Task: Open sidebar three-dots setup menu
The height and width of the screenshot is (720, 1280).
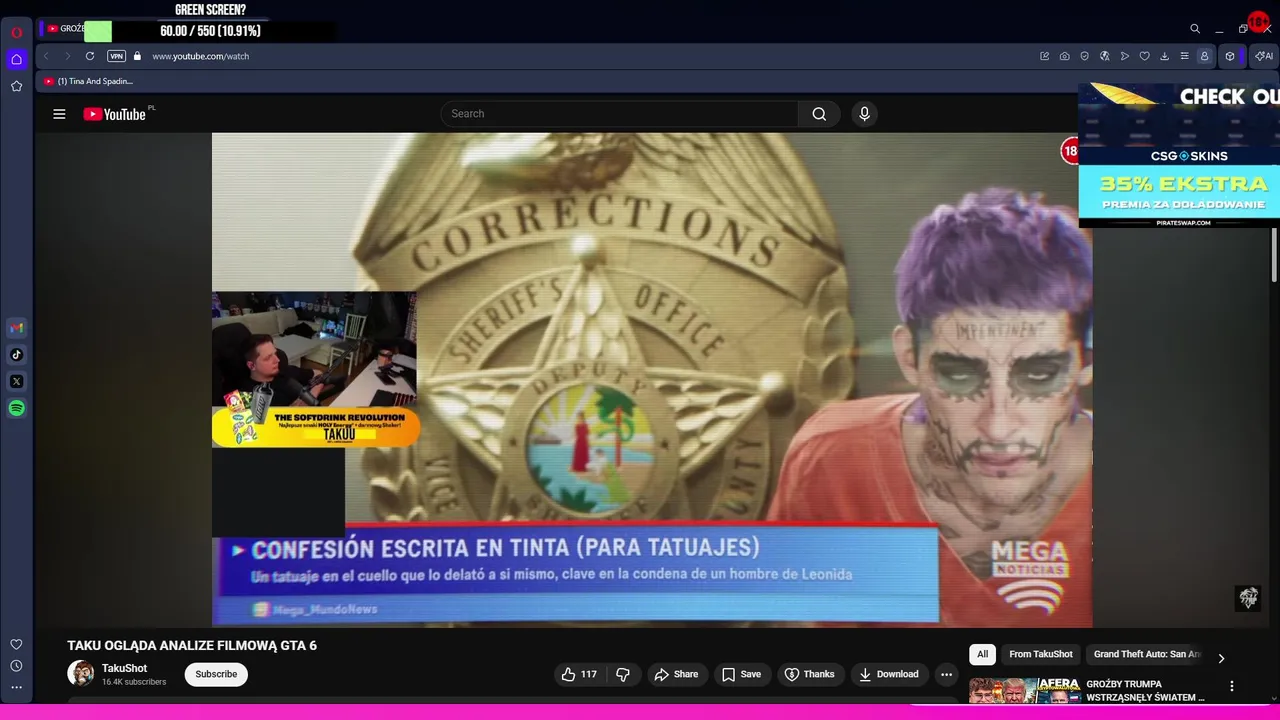Action: 16,687
